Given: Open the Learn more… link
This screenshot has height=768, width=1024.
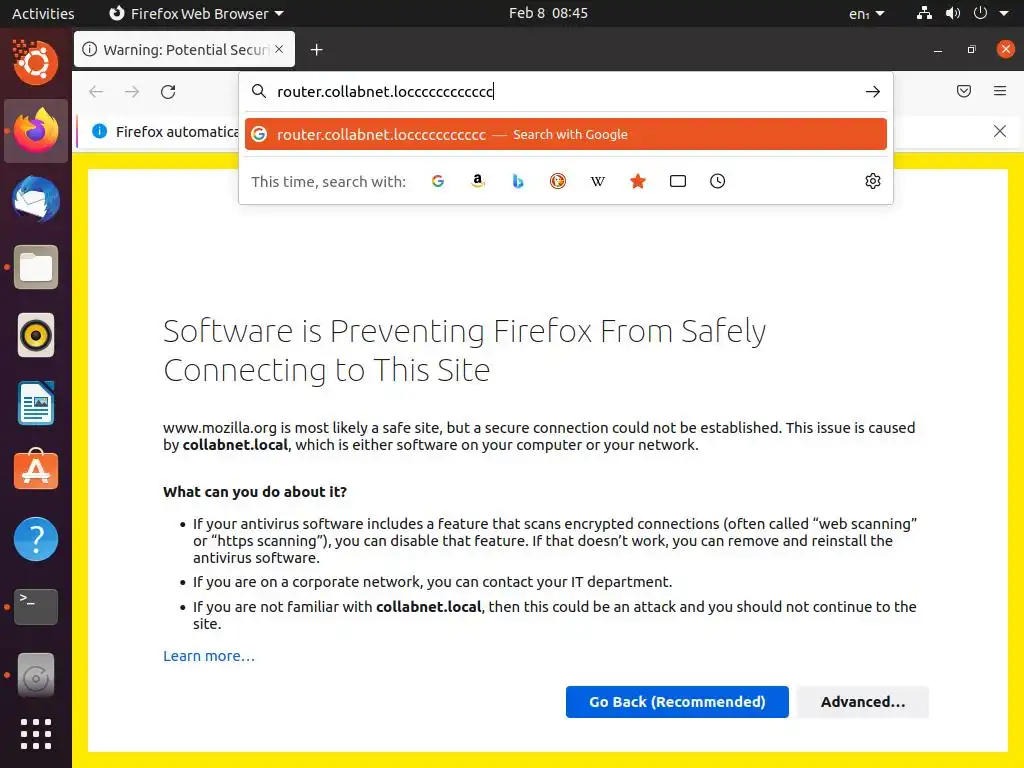Looking at the screenshot, I should pos(209,656).
